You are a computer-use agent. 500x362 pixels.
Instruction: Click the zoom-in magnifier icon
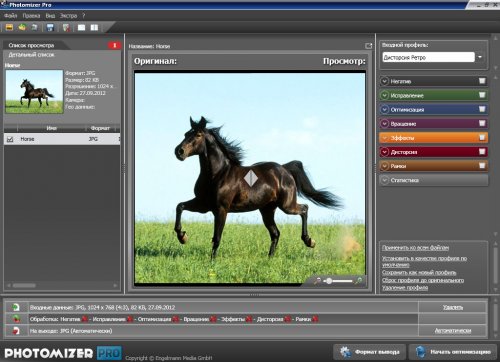click(x=358, y=281)
